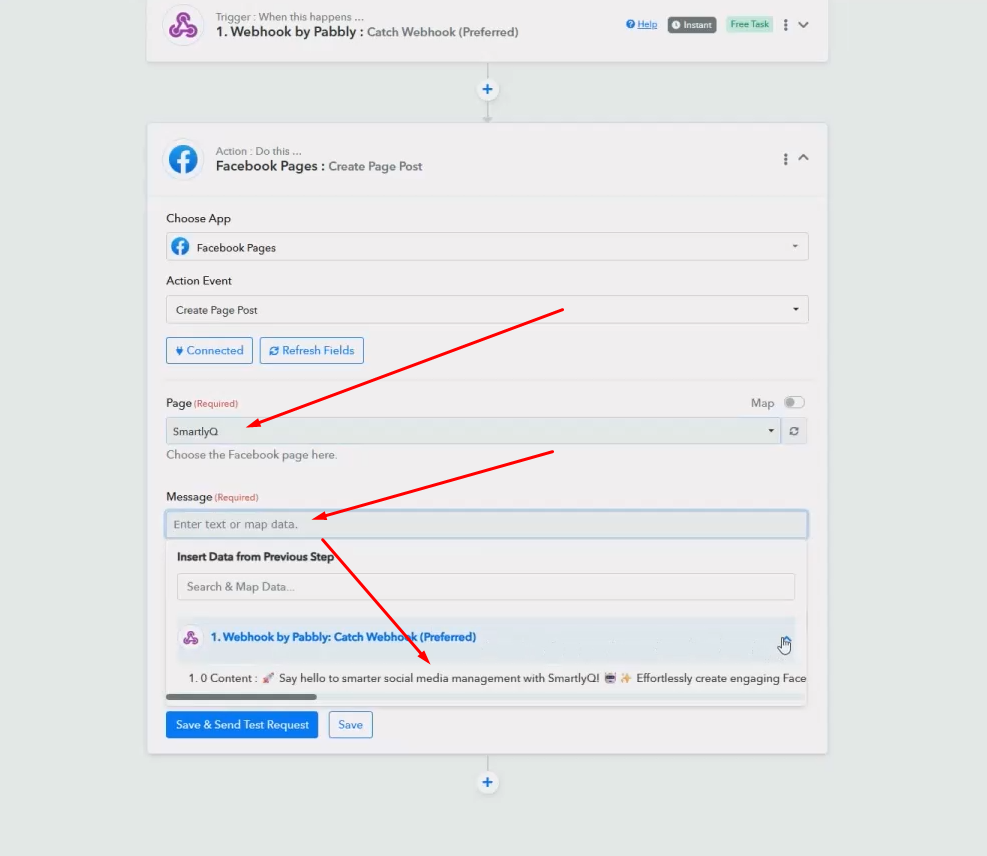
Task: Toggle the Map switch for Page
Action: [794, 402]
